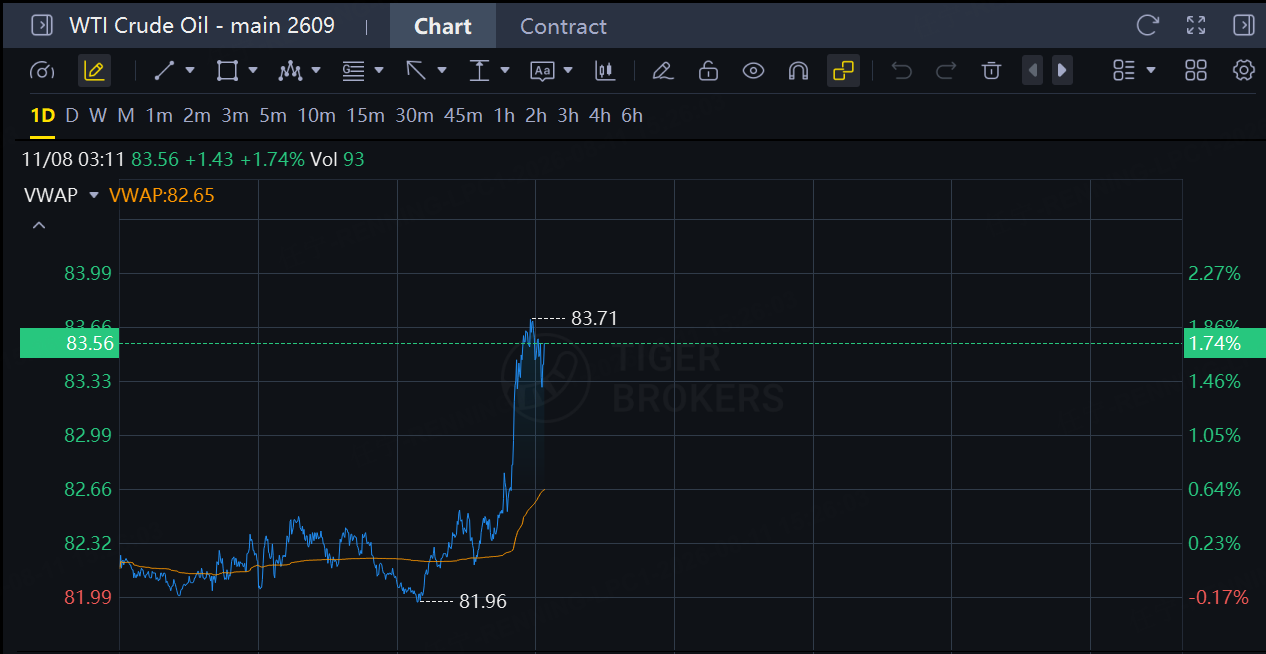This screenshot has width=1266, height=654.
Task: Select the D daily timeframe
Action: click(x=72, y=115)
